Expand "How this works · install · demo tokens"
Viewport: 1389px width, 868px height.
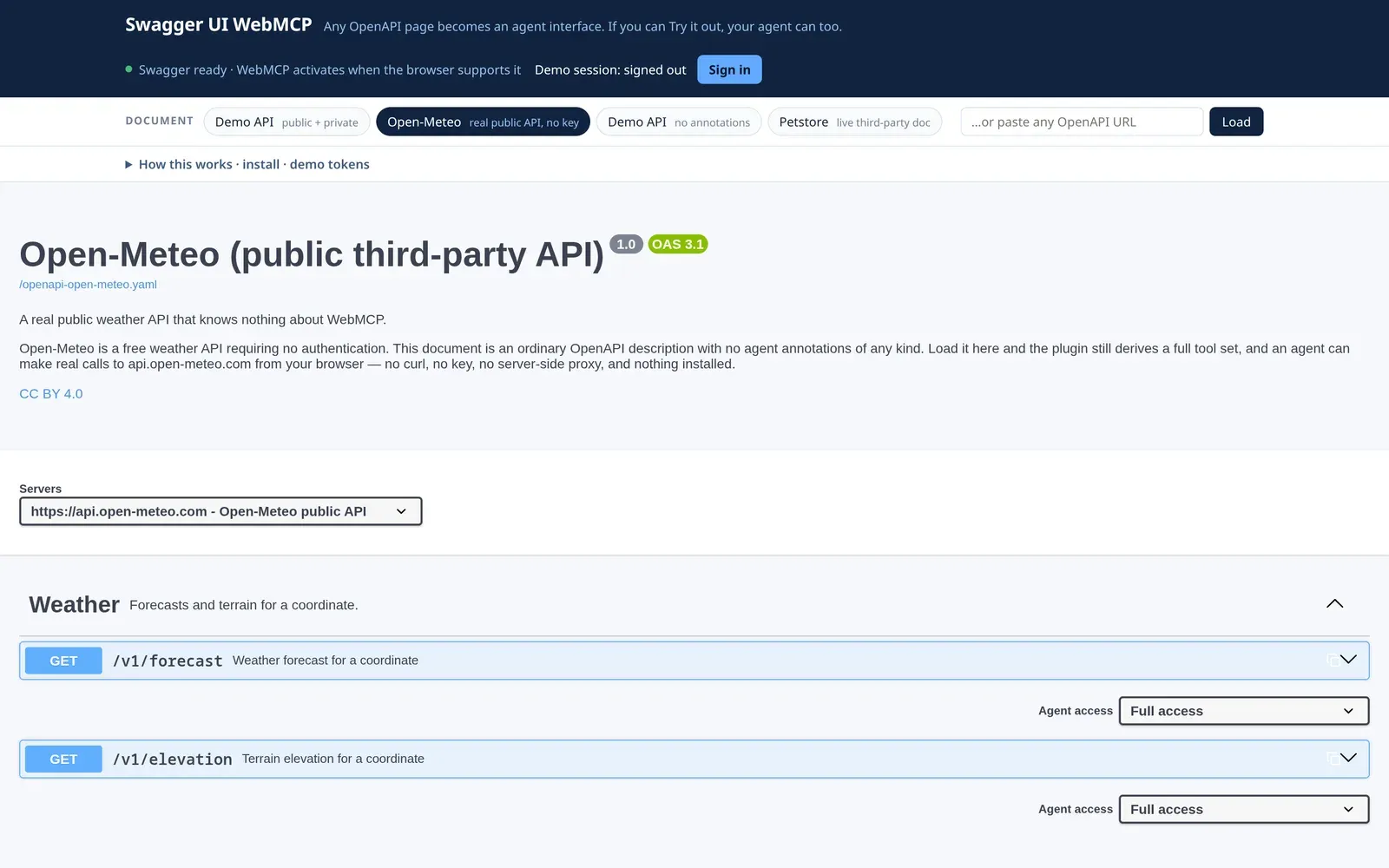click(247, 164)
